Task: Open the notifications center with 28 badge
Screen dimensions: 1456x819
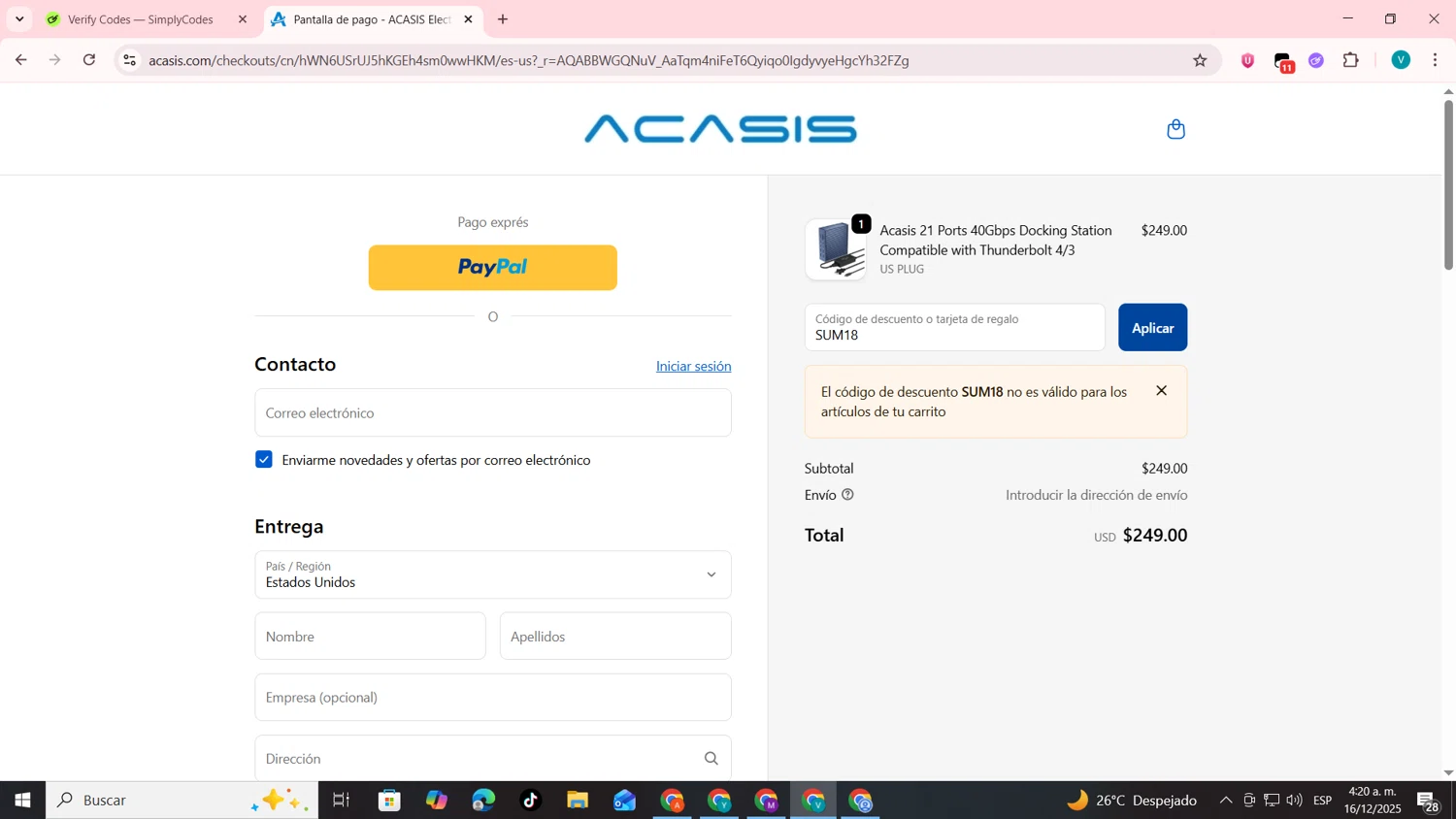Action: coord(1429,802)
